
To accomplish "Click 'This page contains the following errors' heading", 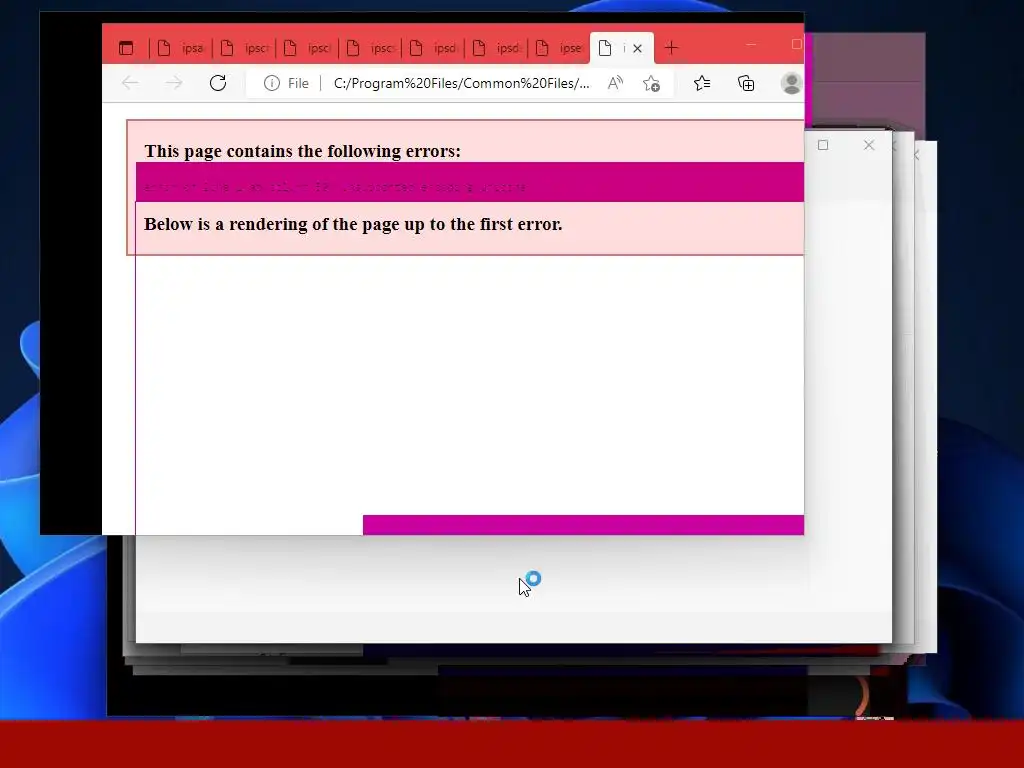I will (302, 151).
